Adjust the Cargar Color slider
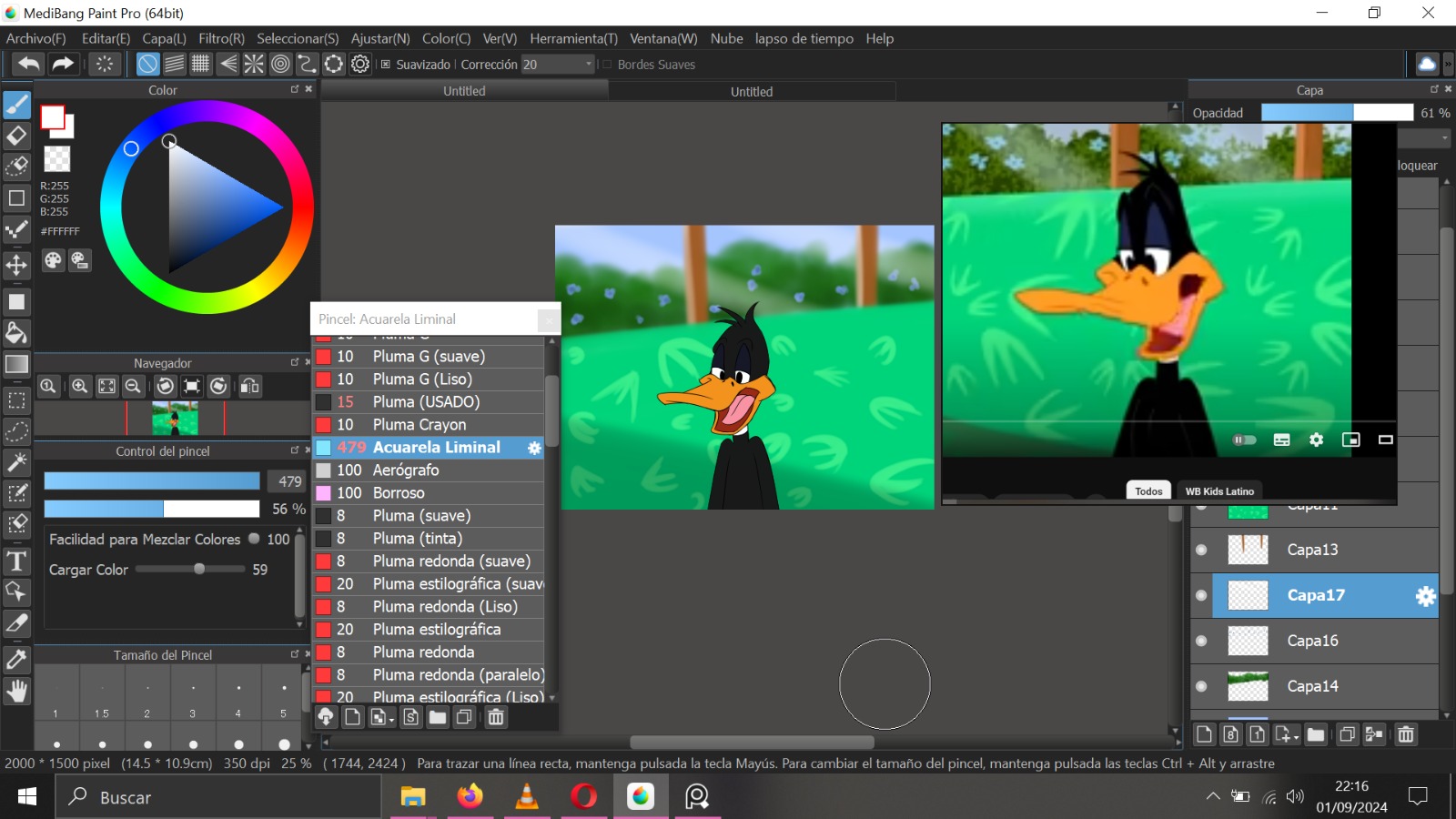 pyautogui.click(x=190, y=569)
